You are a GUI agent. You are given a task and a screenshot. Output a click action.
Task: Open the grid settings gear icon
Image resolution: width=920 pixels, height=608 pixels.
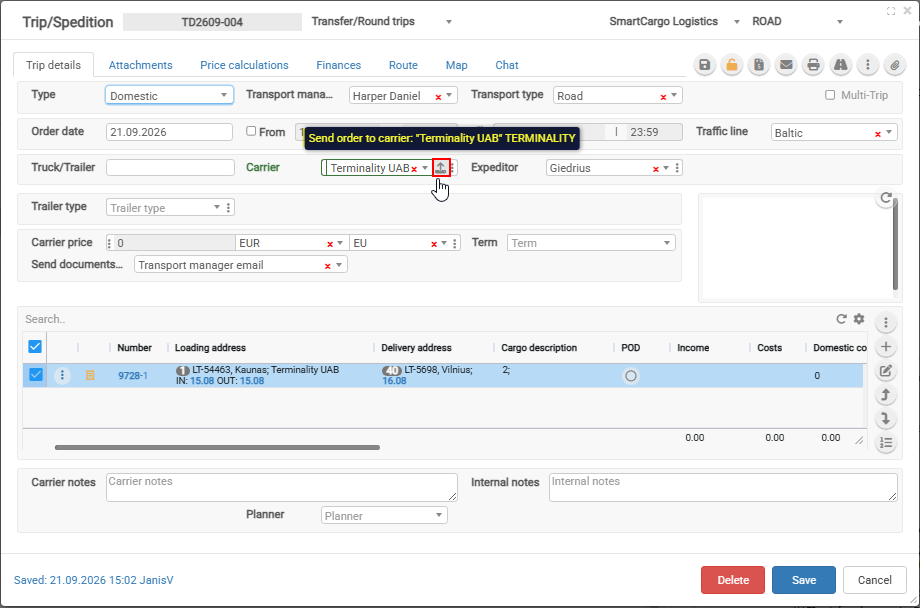[x=859, y=319]
